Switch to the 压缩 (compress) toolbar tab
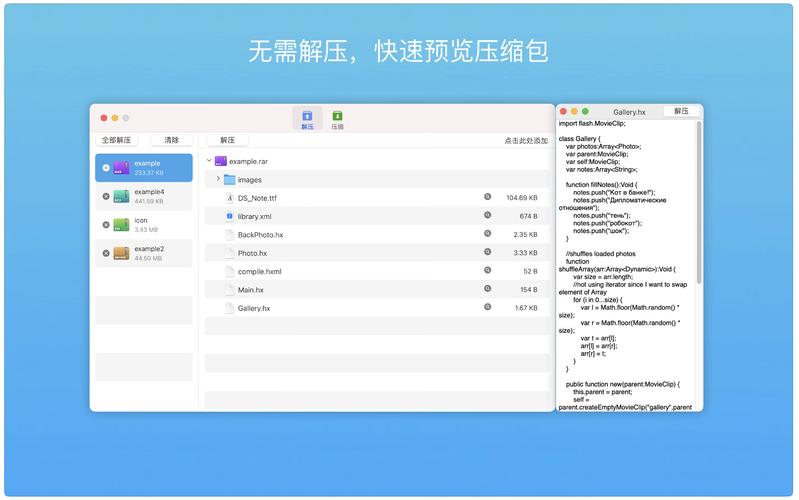The width and height of the screenshot is (799, 500). click(x=337, y=119)
